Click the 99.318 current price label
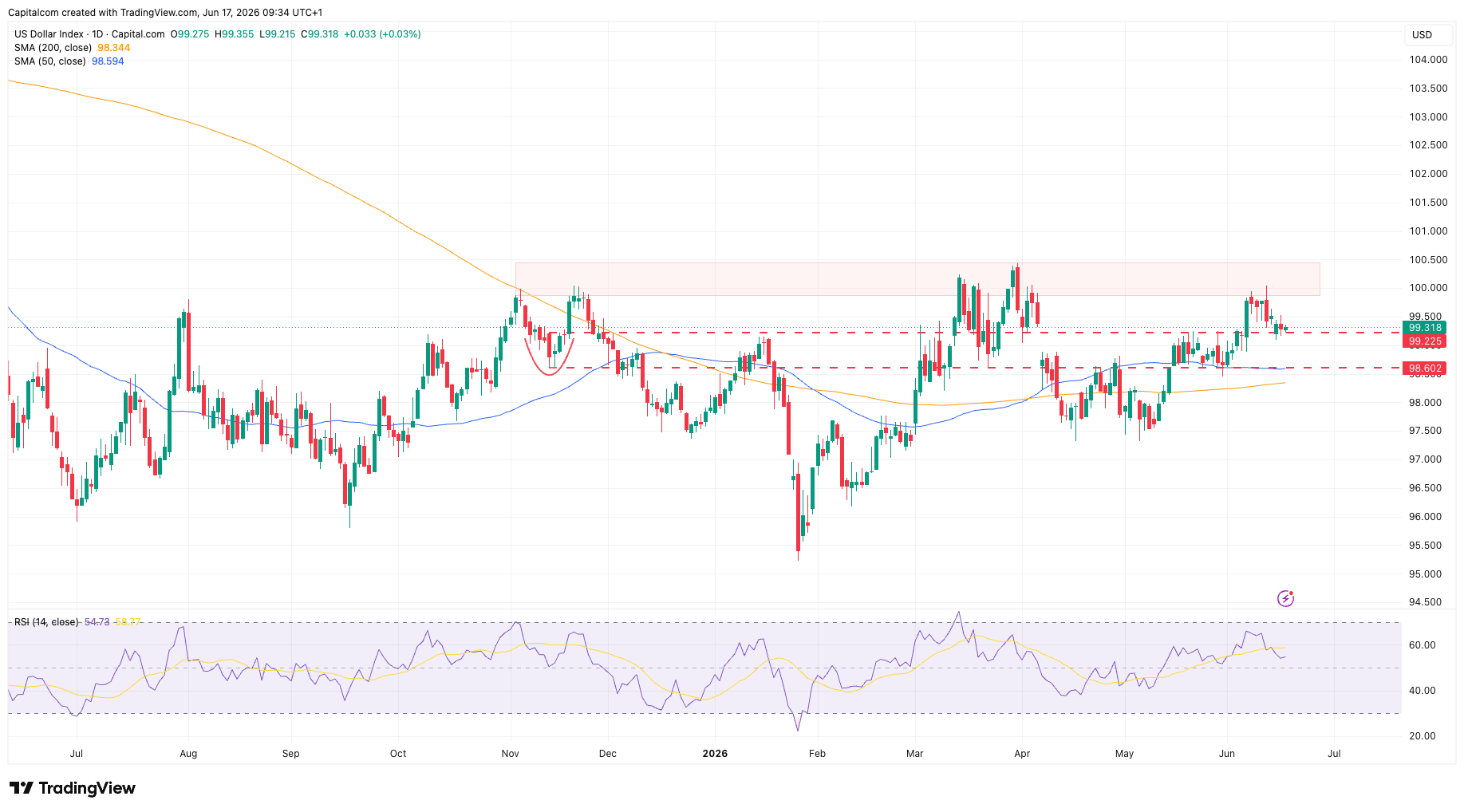The width and height of the screenshot is (1464, 812). tap(1425, 328)
